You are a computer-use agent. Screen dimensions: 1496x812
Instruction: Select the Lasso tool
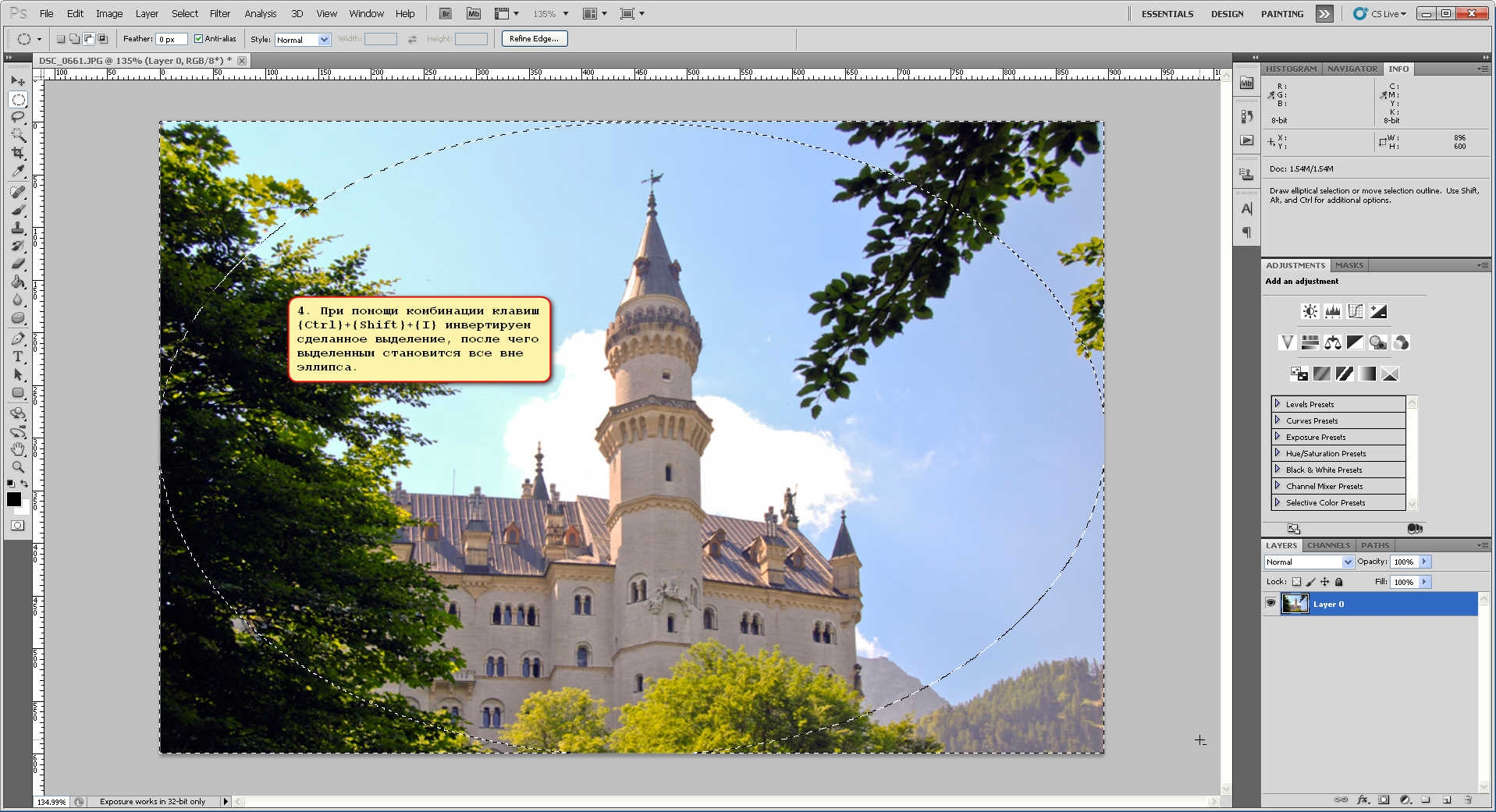click(x=18, y=117)
